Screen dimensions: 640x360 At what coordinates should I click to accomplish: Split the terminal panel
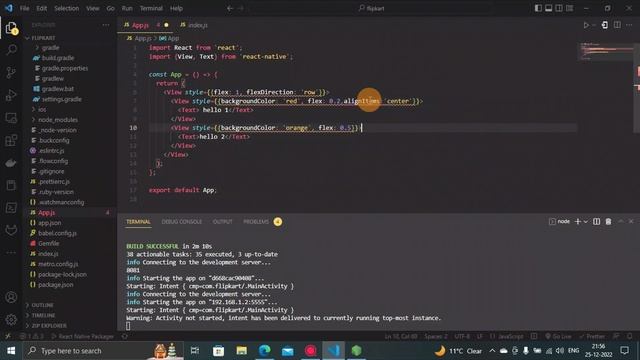[x=596, y=222]
